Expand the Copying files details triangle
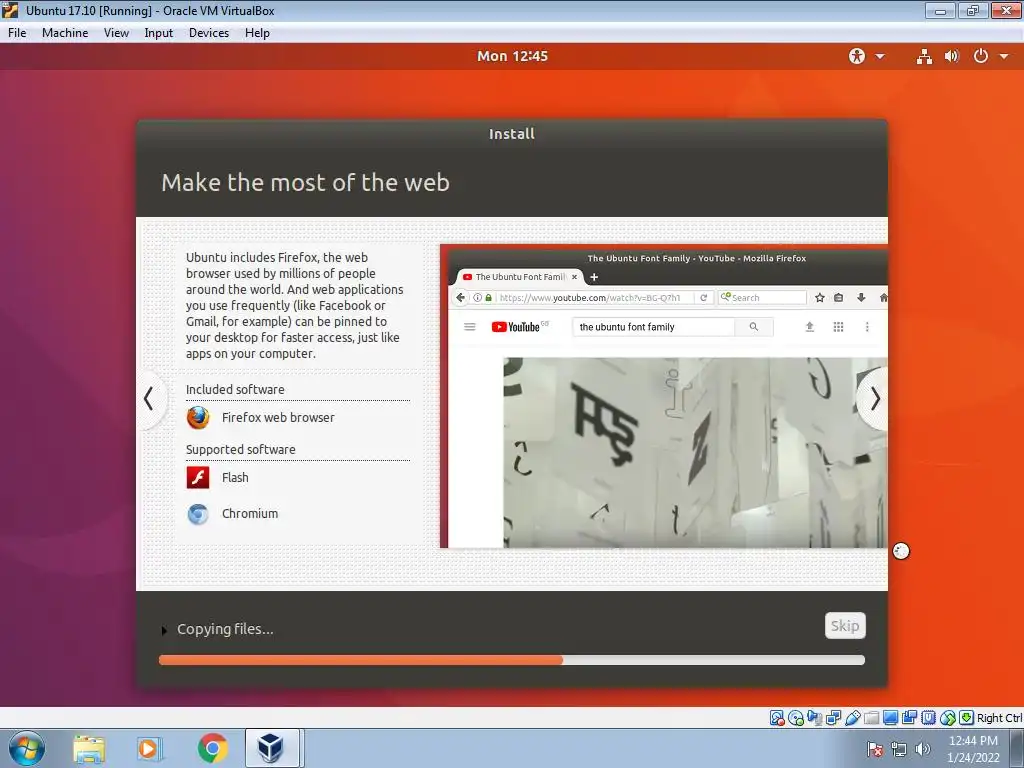This screenshot has width=1024, height=768. tap(164, 630)
